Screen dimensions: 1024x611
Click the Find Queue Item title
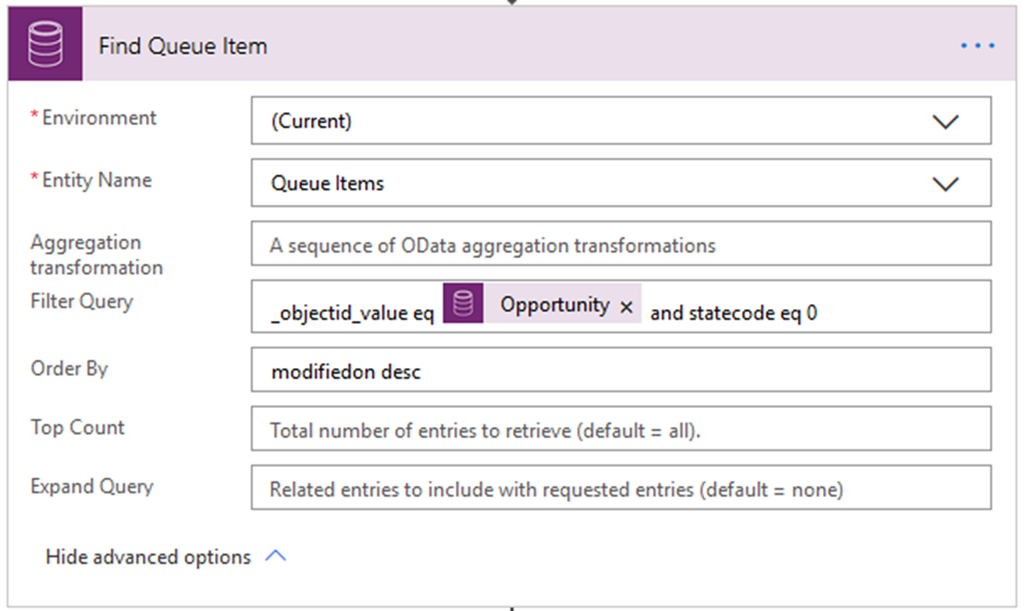click(x=183, y=46)
